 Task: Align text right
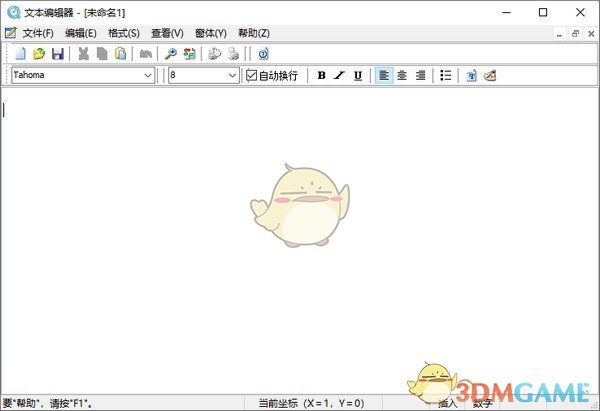coord(420,75)
